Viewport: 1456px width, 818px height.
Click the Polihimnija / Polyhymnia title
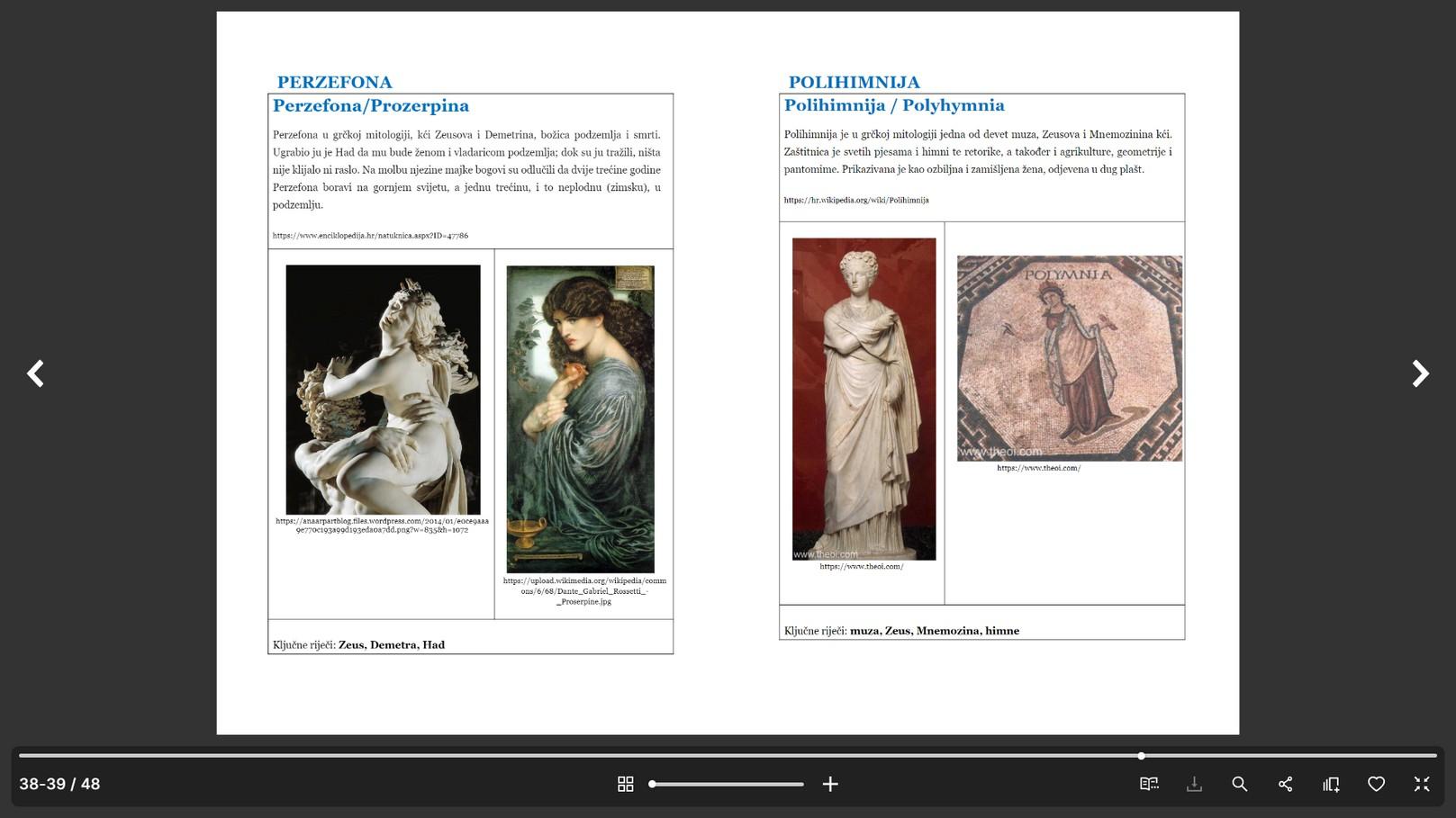[894, 105]
